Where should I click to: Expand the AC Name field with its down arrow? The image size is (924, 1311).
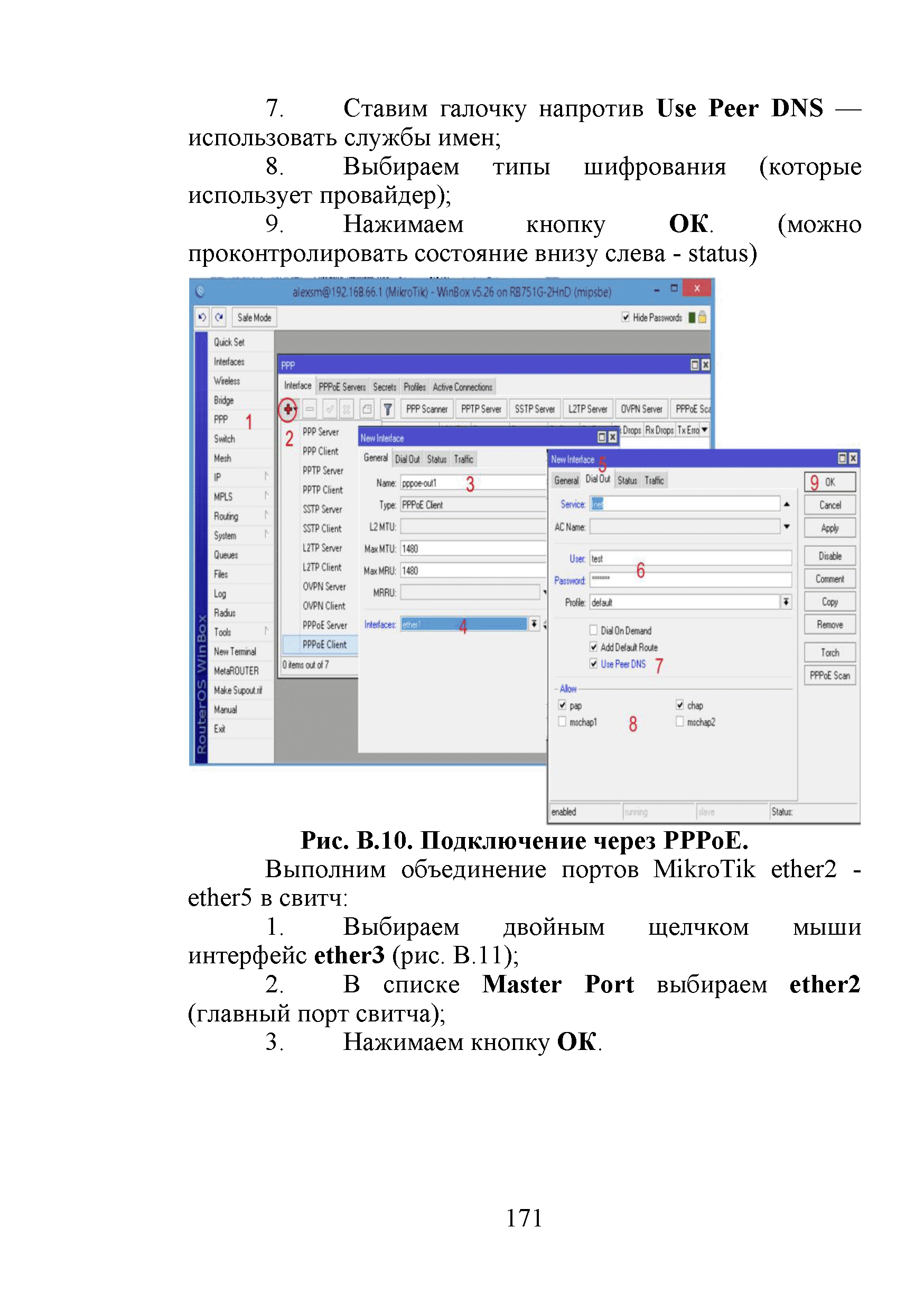[x=787, y=526]
